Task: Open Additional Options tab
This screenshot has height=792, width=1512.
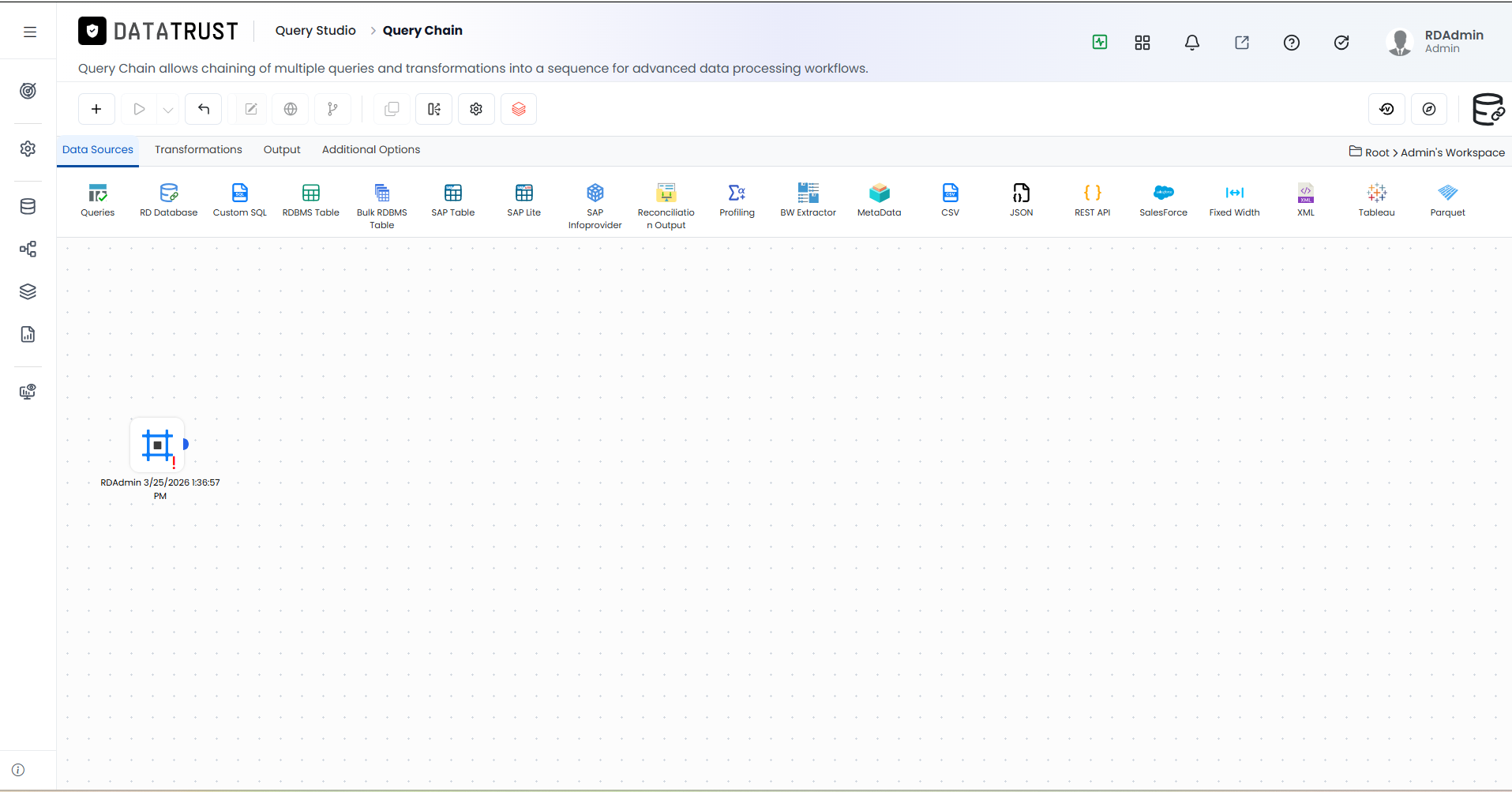Action: pos(371,150)
